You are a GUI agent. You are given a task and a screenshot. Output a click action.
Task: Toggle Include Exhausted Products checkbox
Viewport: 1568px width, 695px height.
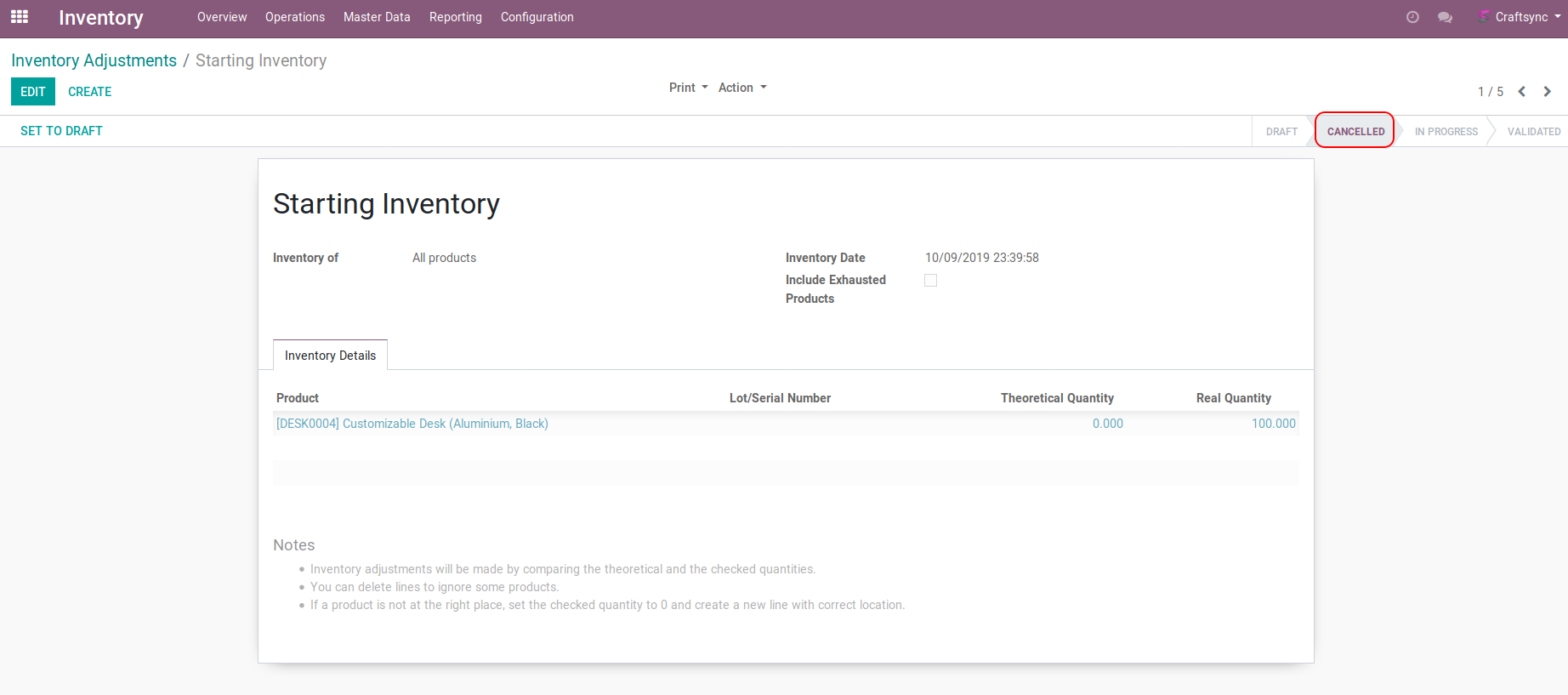click(930, 281)
